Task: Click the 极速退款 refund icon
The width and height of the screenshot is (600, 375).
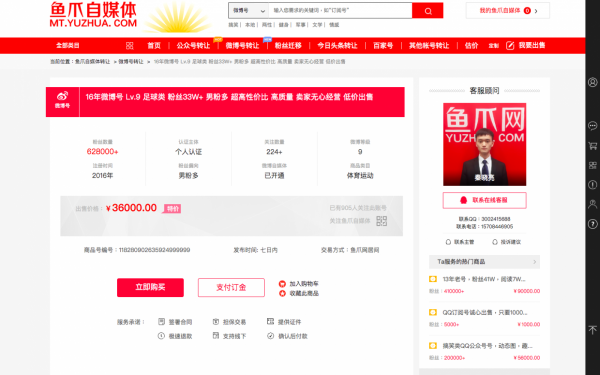Action: pyautogui.click(x=161, y=336)
